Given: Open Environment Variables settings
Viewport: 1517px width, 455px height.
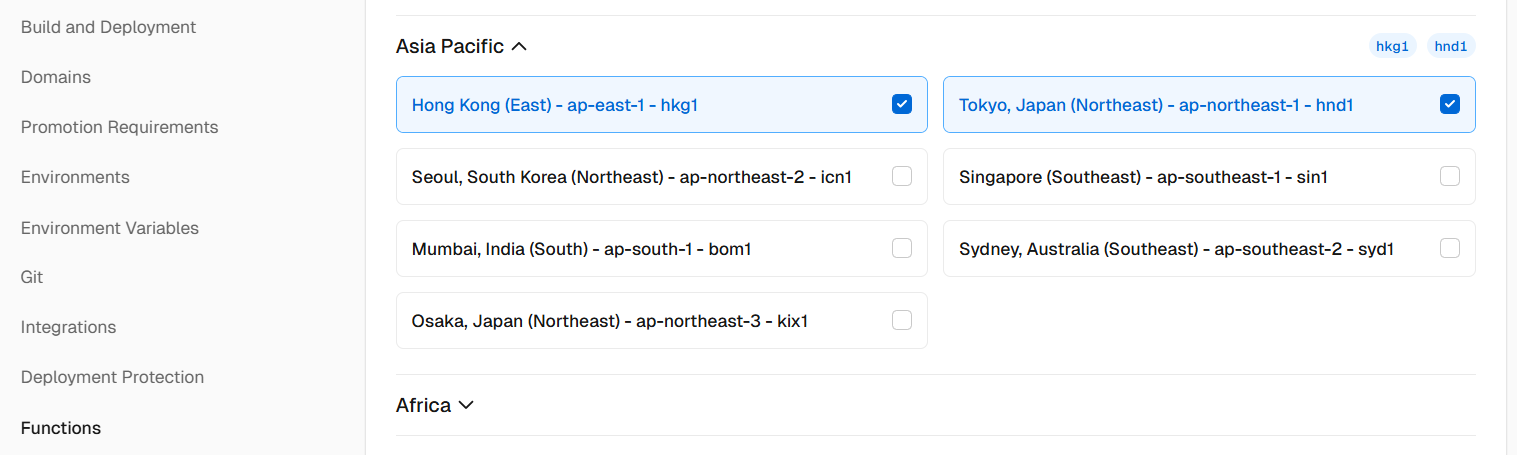Looking at the screenshot, I should (110, 228).
